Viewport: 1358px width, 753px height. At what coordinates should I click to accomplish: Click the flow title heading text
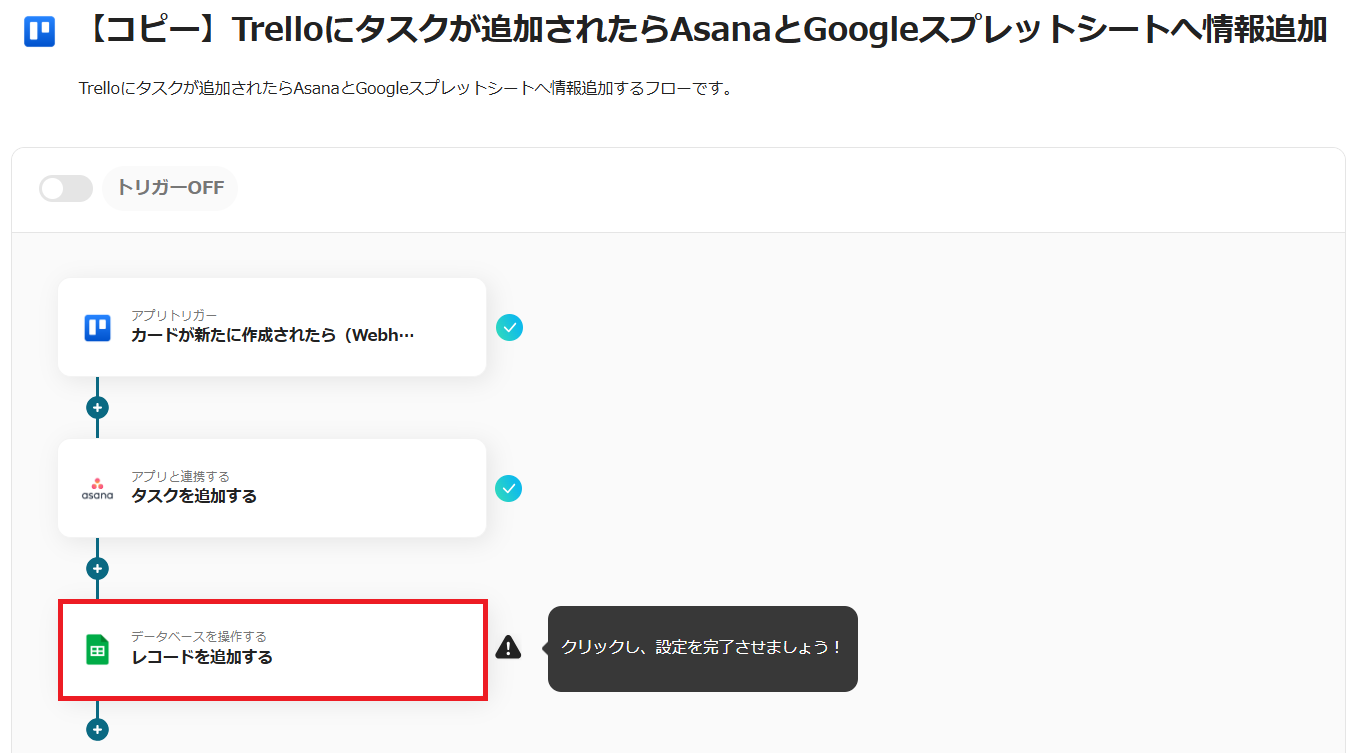coord(704,31)
